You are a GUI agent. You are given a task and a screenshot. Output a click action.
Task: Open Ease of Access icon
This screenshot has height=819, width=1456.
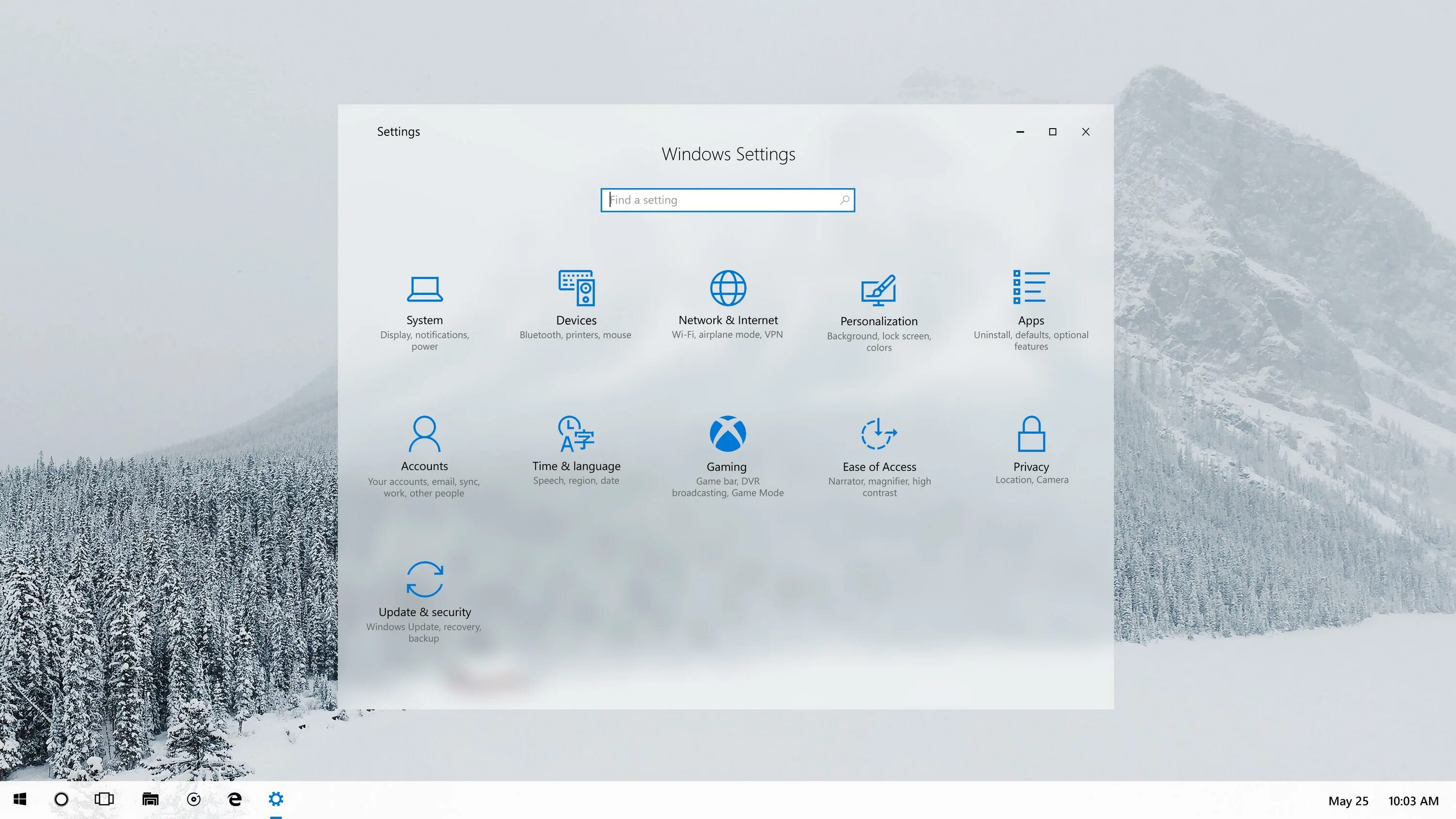[878, 434]
